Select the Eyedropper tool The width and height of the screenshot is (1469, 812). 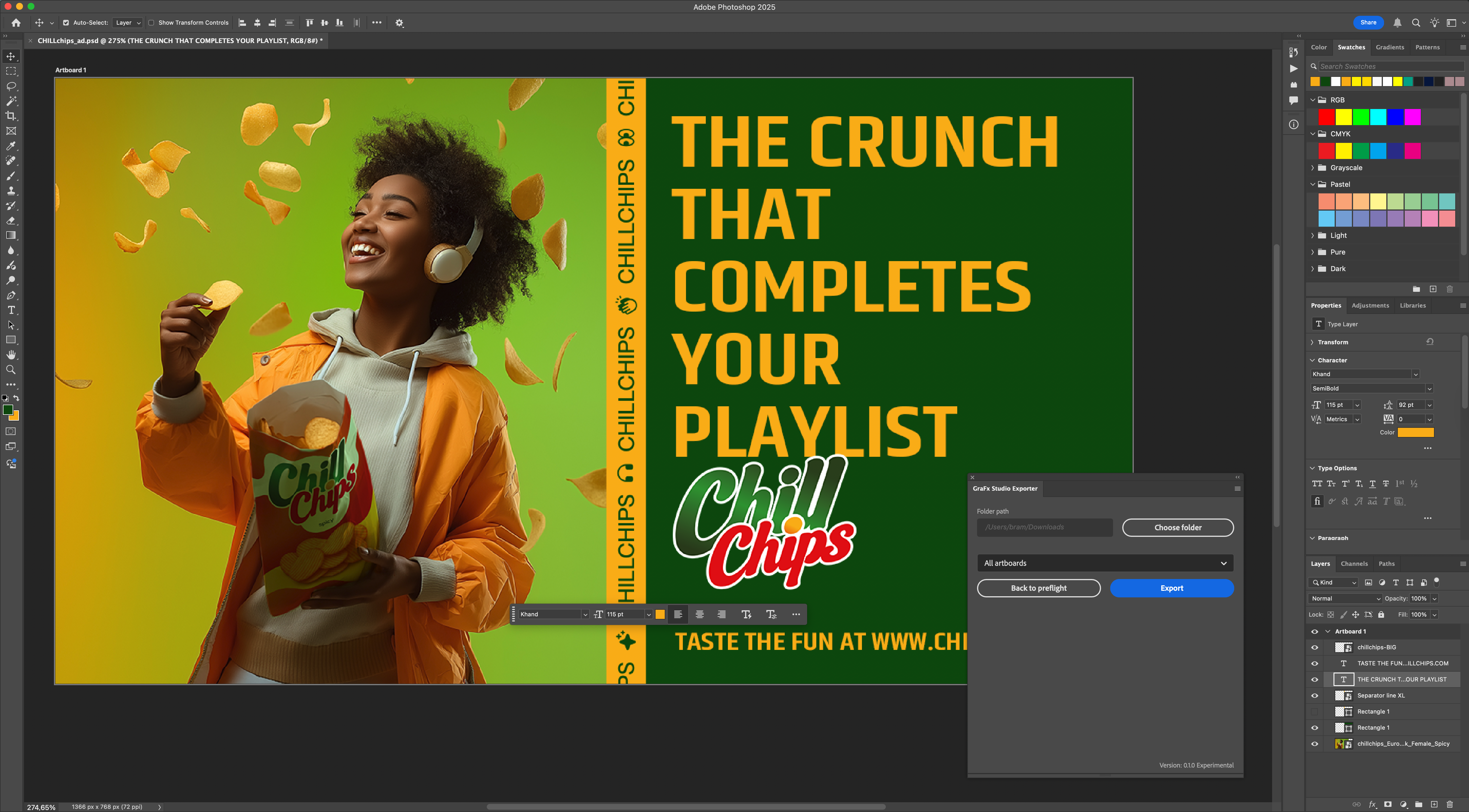pyautogui.click(x=11, y=146)
